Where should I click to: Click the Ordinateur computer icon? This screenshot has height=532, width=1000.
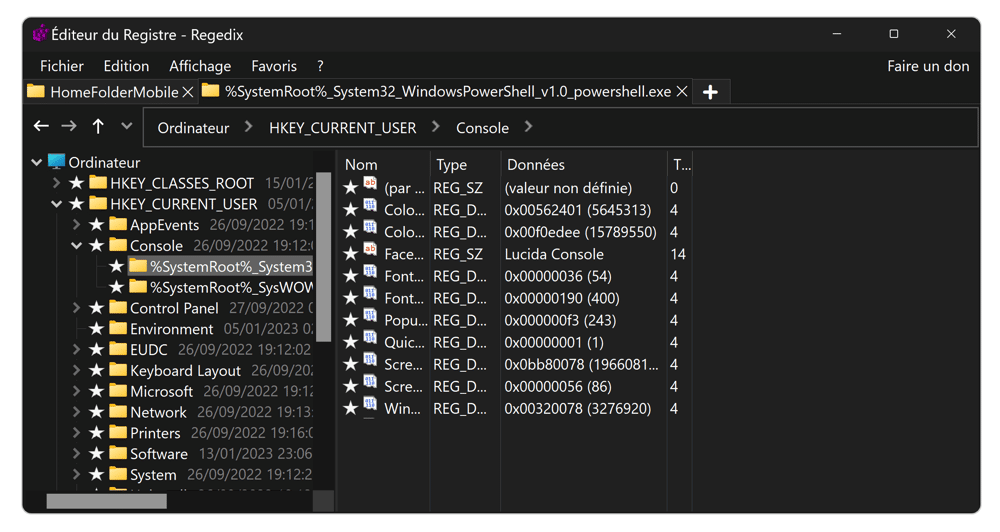pyautogui.click(x=56, y=161)
